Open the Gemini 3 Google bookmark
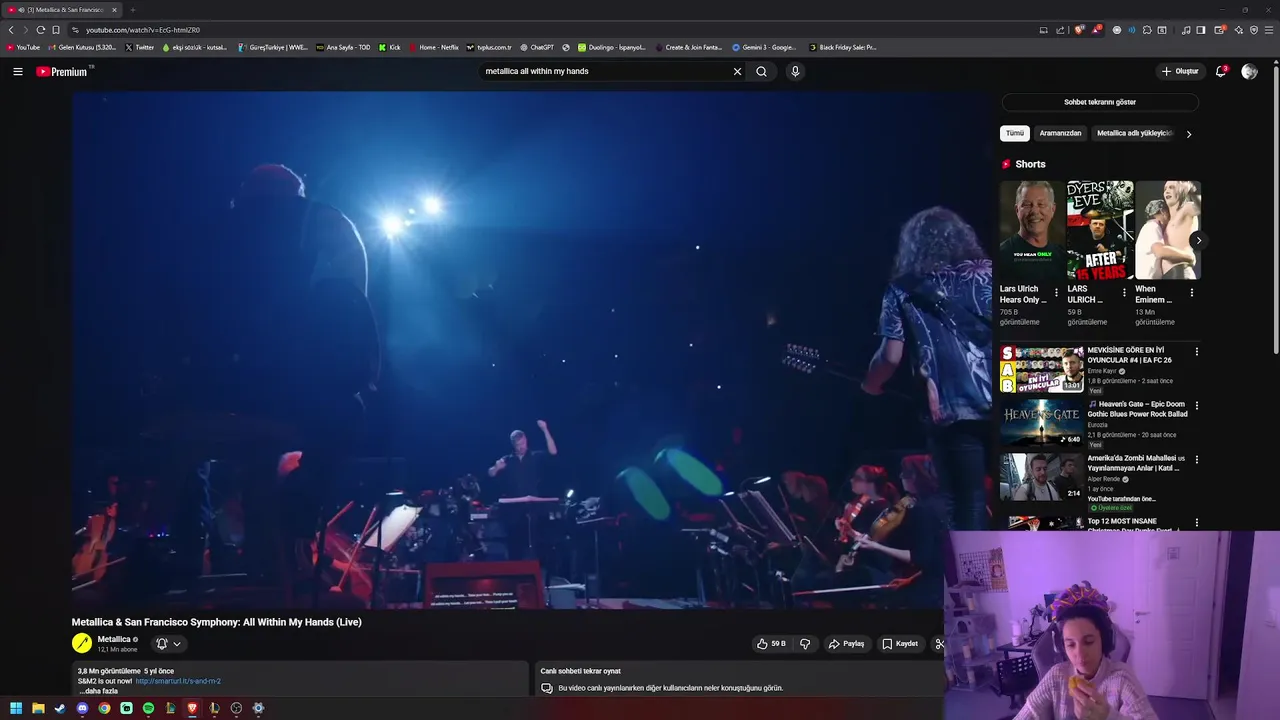This screenshot has height=720, width=1280. (x=764, y=47)
